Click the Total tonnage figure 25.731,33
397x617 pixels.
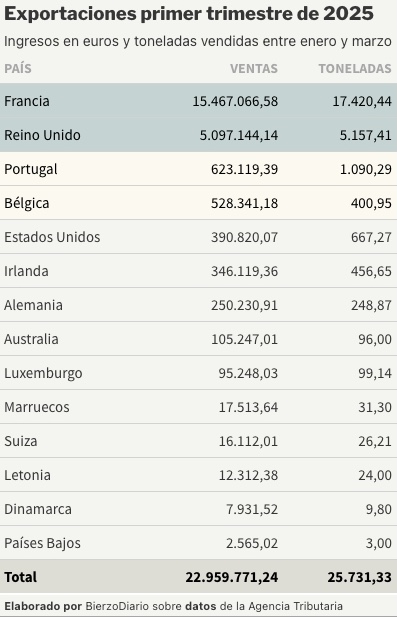pyautogui.click(x=359, y=577)
